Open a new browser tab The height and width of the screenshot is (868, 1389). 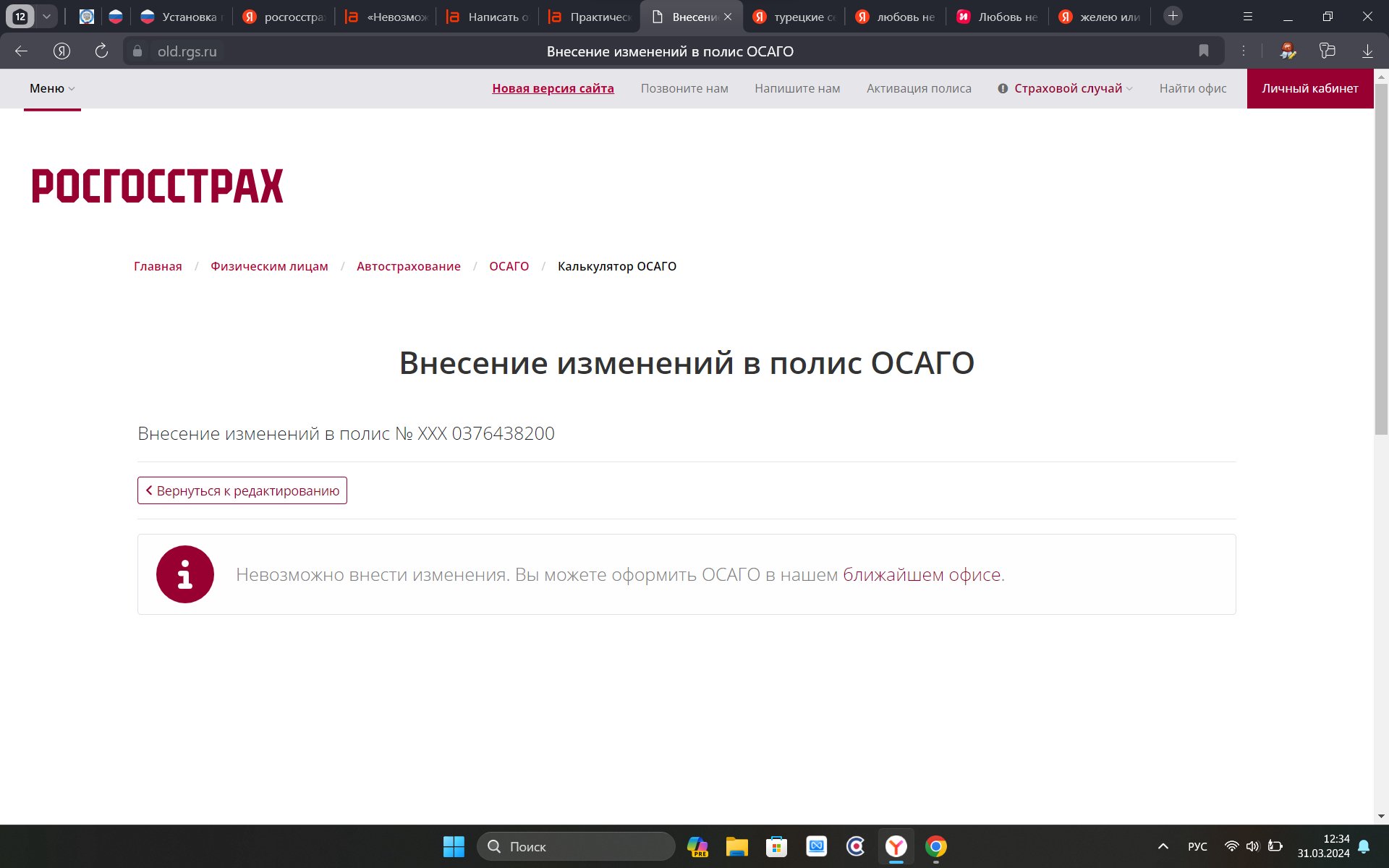click(1173, 16)
